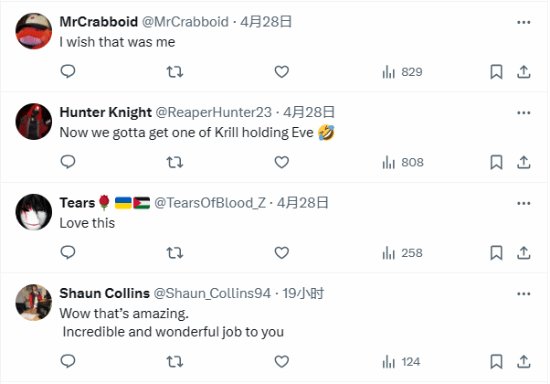Open the @ReaperHunter23 profile handle
Image resolution: width=550 pixels, height=384 pixels.
pyautogui.click(x=213, y=112)
